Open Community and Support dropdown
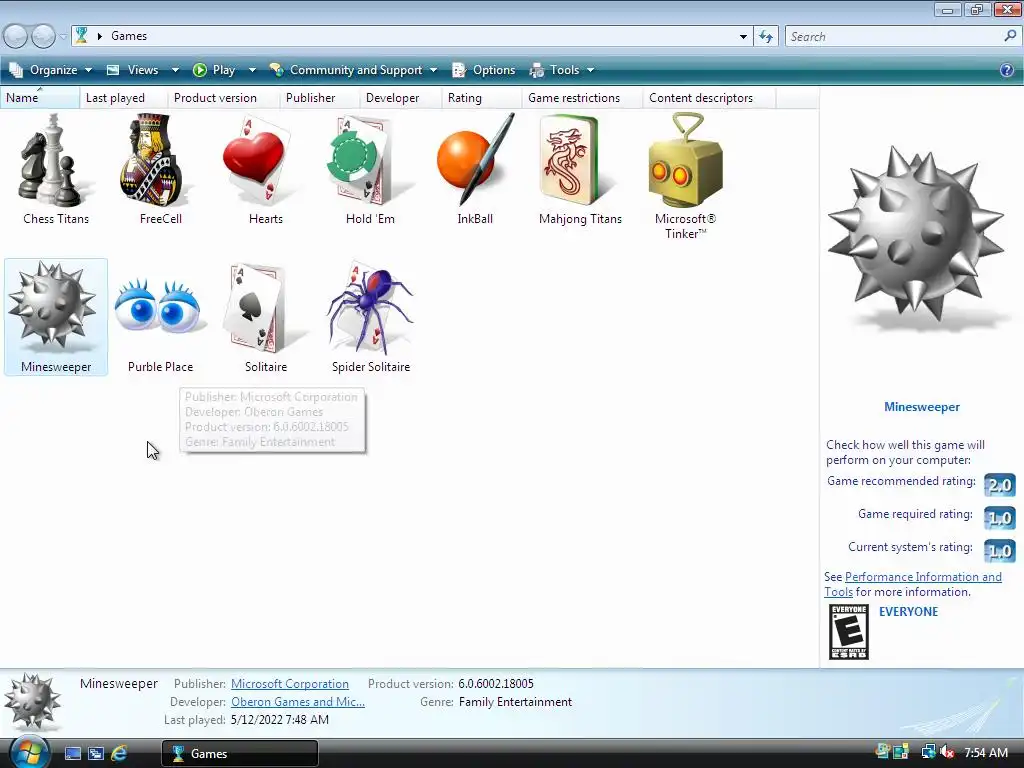Image resolution: width=1024 pixels, height=768 pixels. click(353, 70)
